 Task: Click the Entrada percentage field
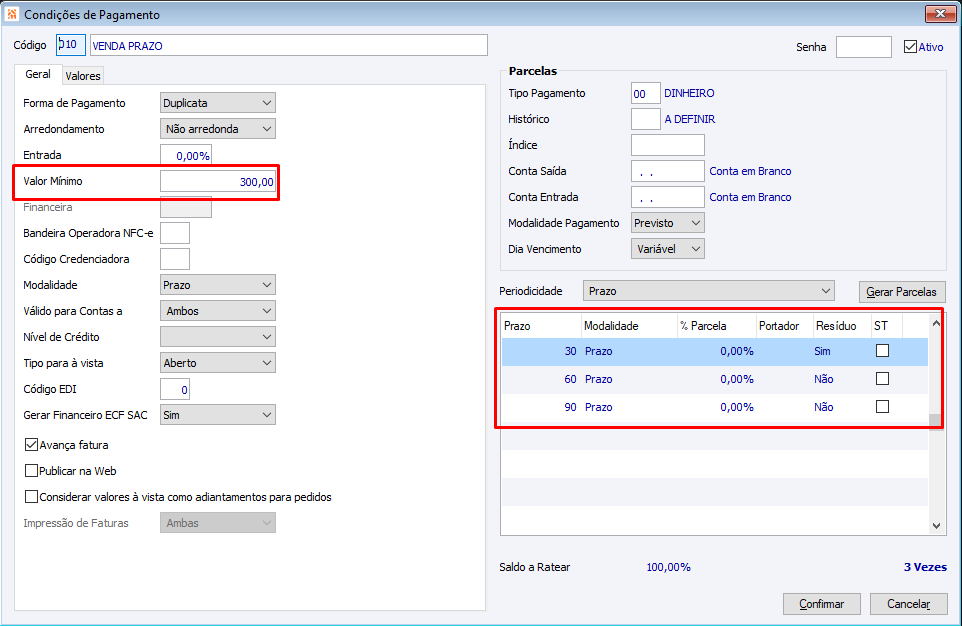pos(186,155)
